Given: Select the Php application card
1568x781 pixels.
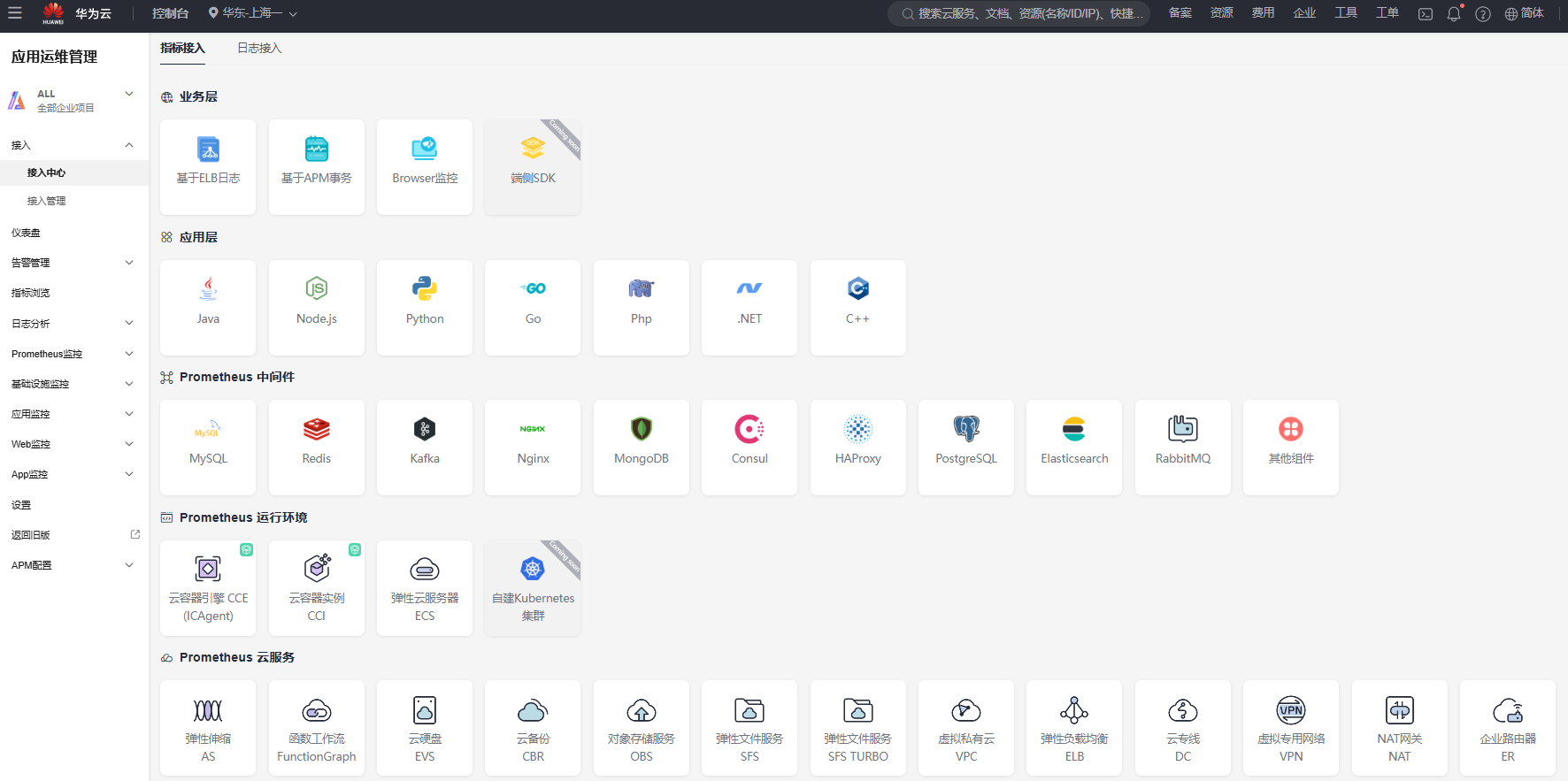Looking at the screenshot, I should pos(642,308).
